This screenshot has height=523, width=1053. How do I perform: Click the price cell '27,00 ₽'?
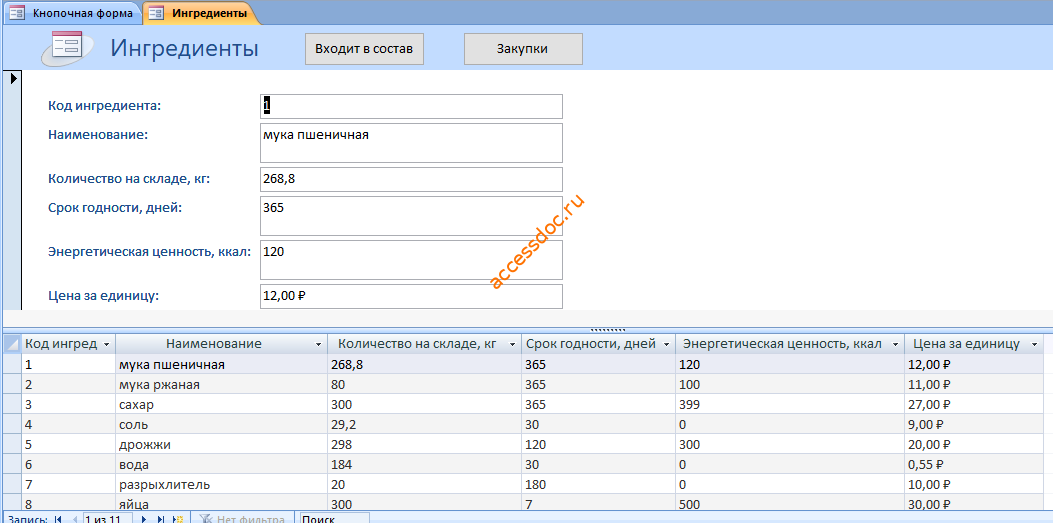tap(974, 405)
